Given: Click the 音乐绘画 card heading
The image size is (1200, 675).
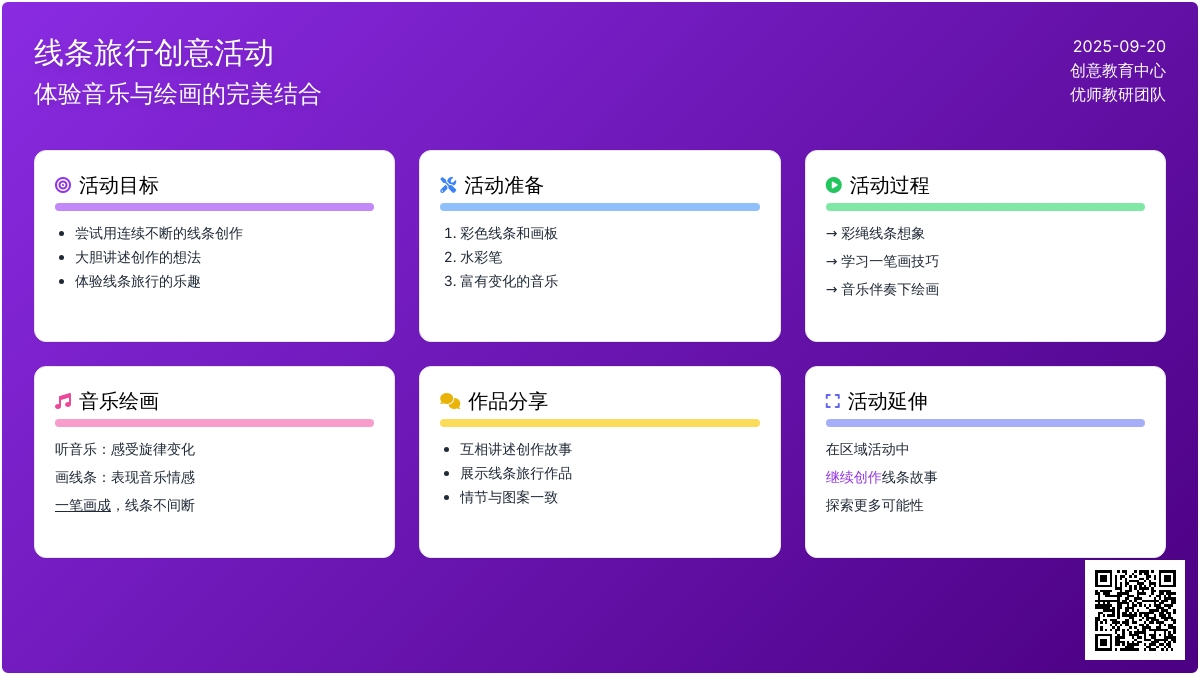Looking at the screenshot, I should coord(119,401).
